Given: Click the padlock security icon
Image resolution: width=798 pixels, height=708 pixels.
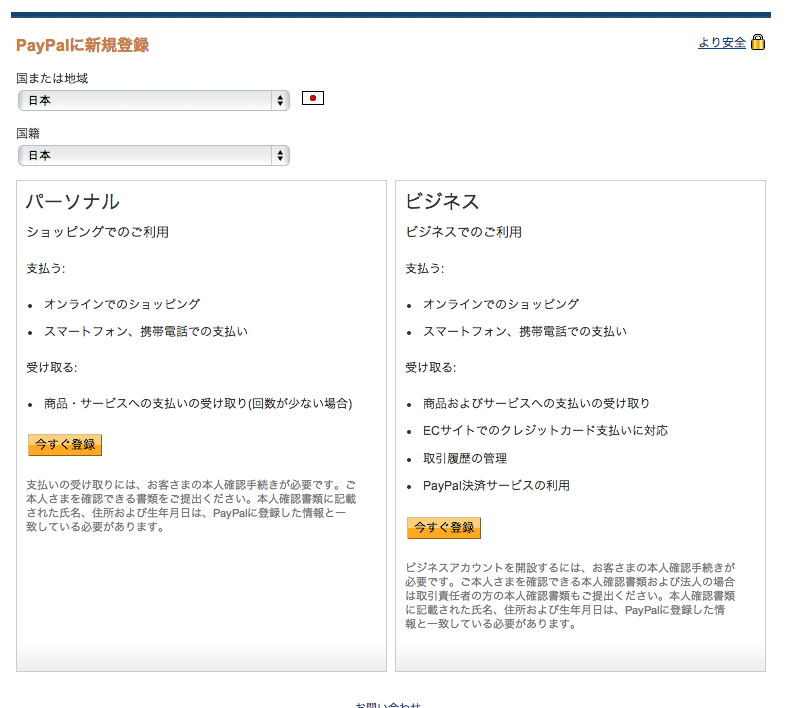Looking at the screenshot, I should click(758, 42).
